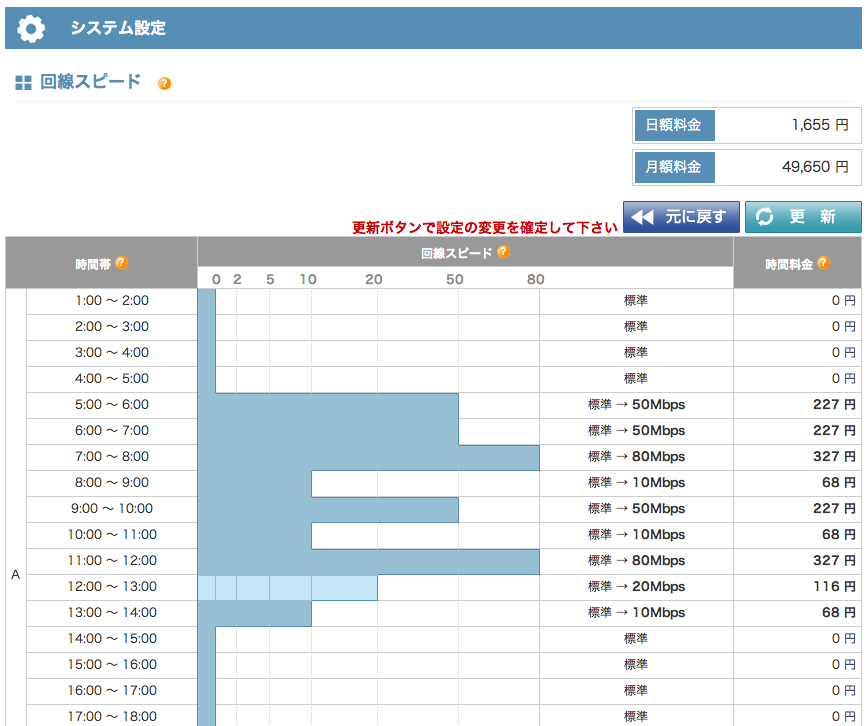
Task: Click the 日額料金 daily fee label
Action: [x=674, y=126]
